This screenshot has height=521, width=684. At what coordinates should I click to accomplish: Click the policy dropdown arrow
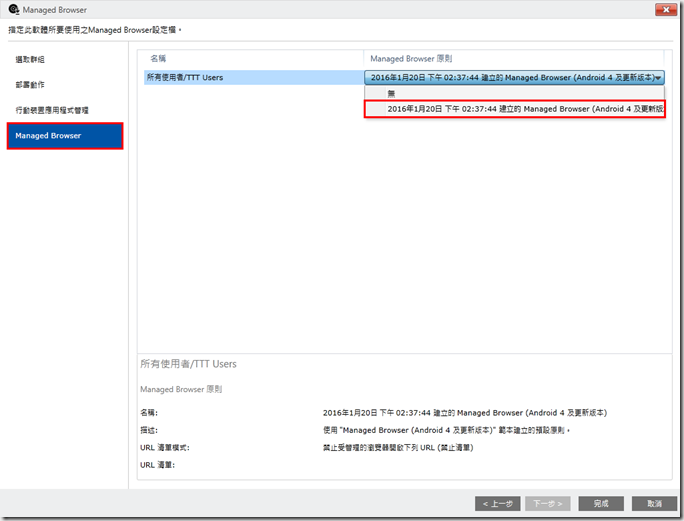pos(659,78)
